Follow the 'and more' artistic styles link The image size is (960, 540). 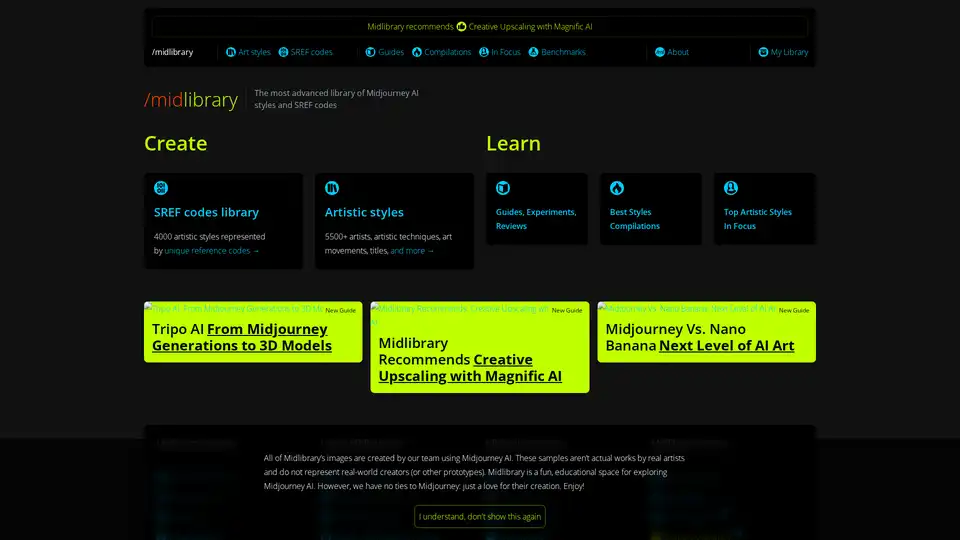(x=412, y=251)
